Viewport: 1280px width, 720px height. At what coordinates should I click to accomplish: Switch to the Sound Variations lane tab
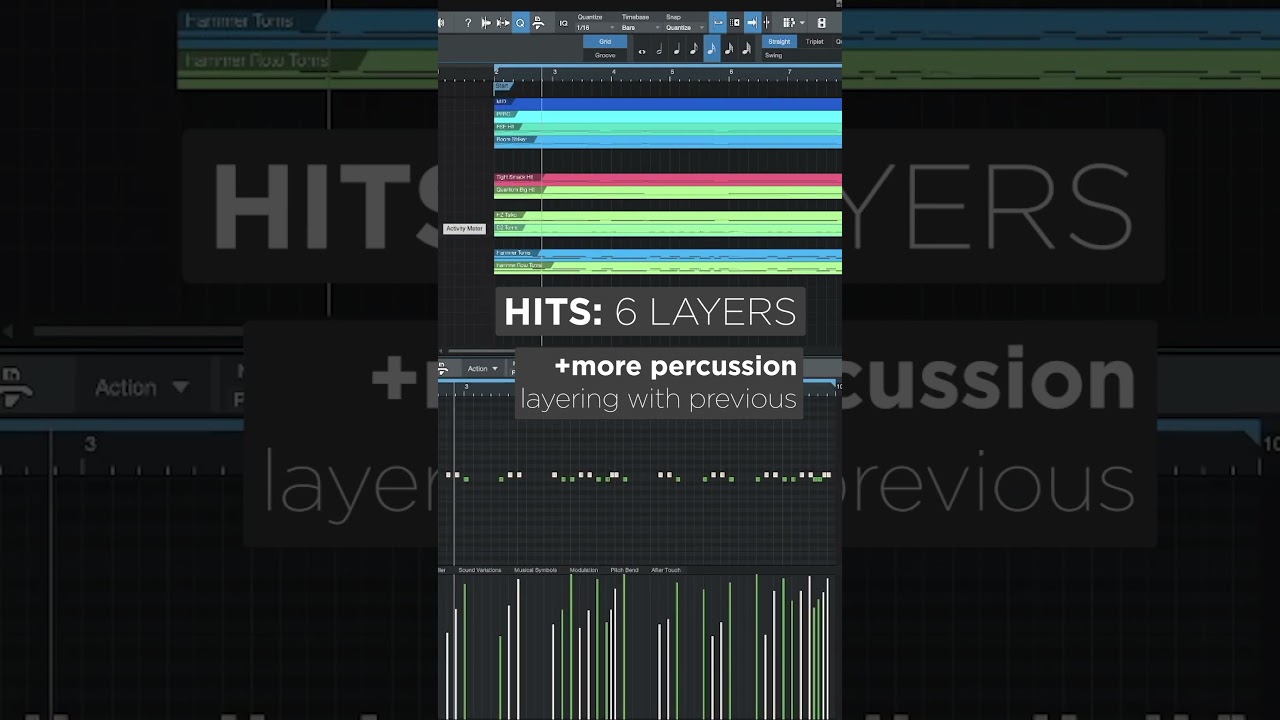(x=480, y=570)
